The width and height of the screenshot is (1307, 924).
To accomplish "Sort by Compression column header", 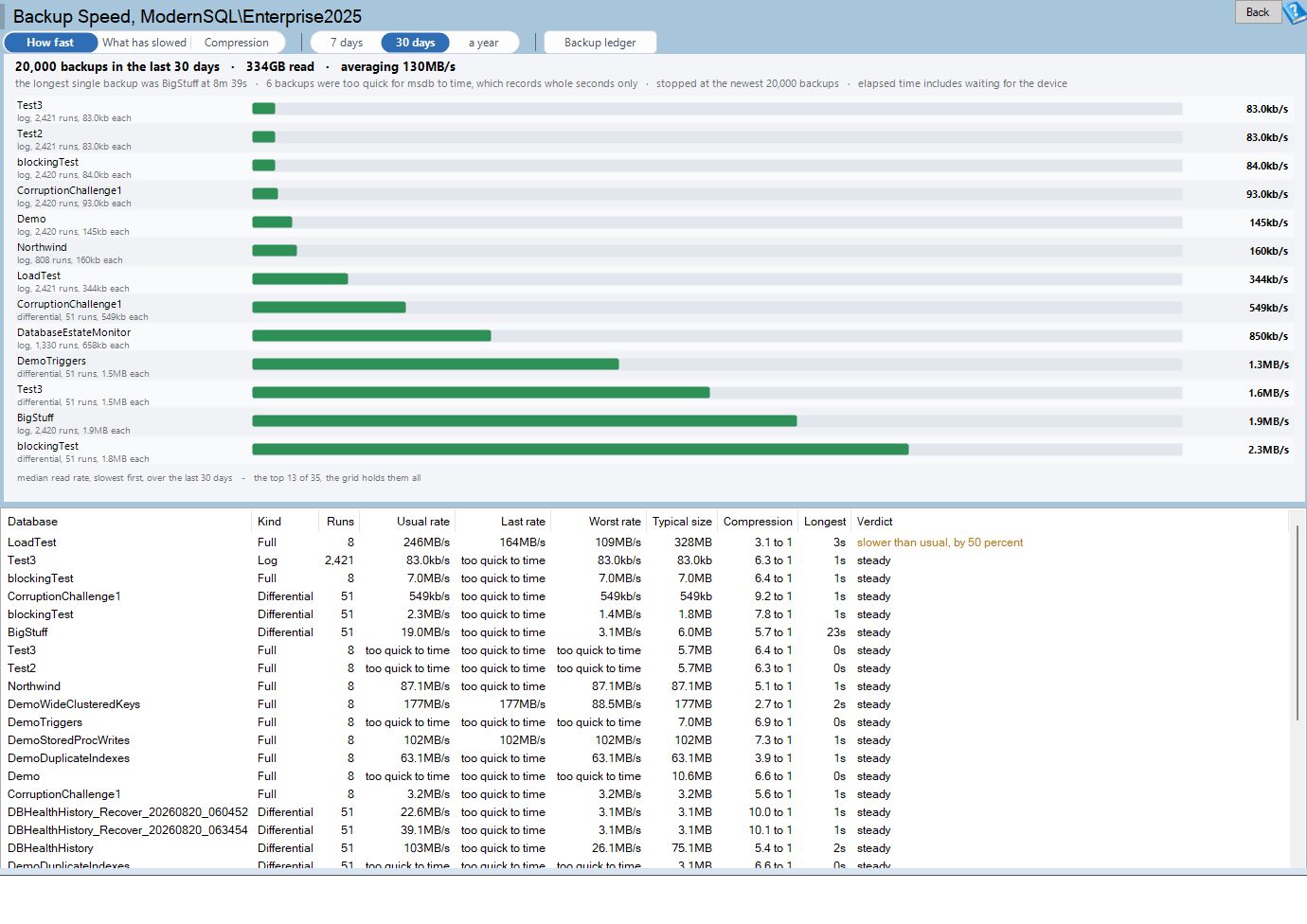I will pyautogui.click(x=758, y=522).
